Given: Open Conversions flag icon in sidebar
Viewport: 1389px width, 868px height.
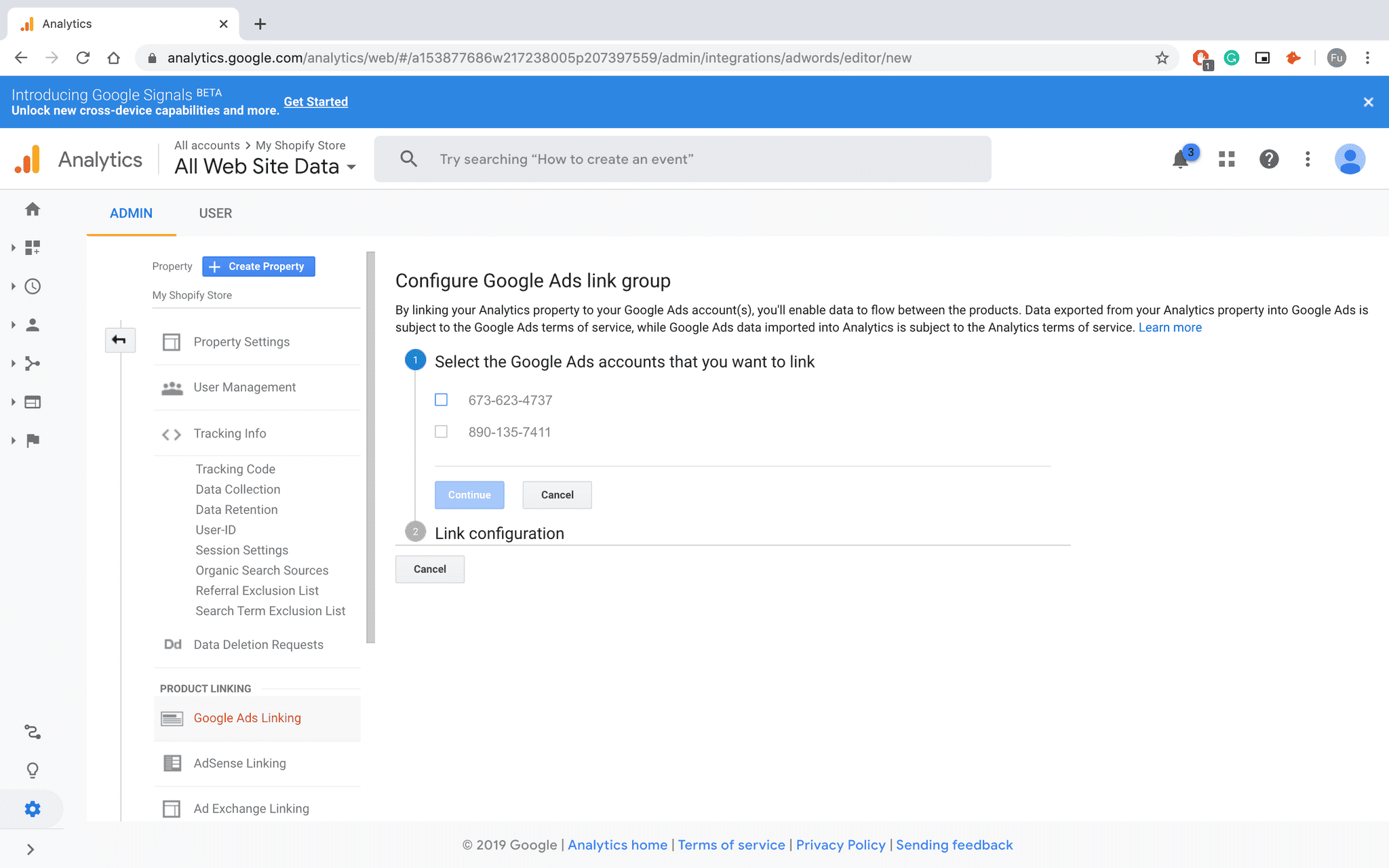Looking at the screenshot, I should [x=33, y=441].
